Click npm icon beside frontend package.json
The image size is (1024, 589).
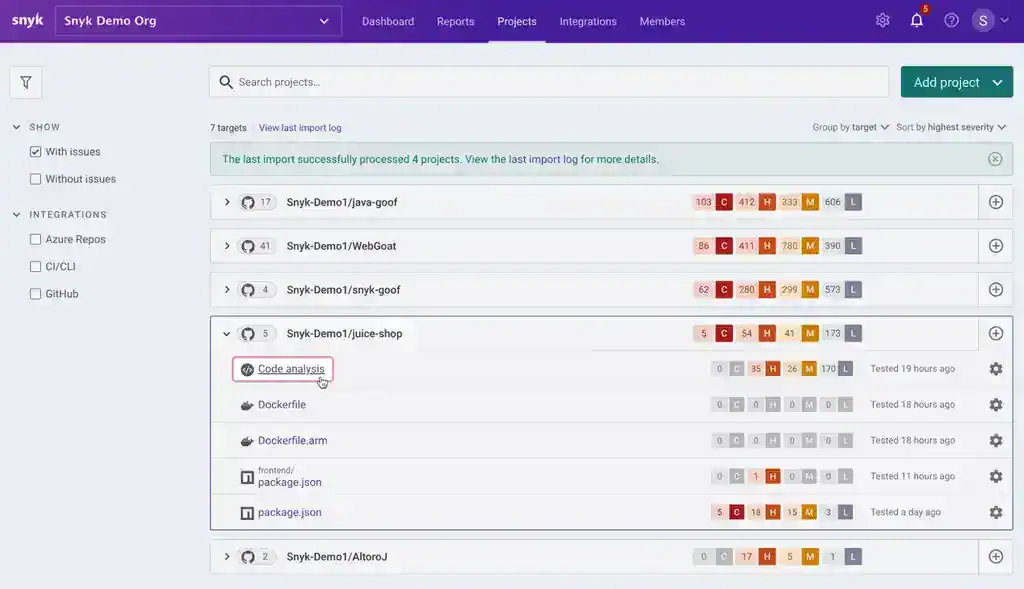click(247, 477)
